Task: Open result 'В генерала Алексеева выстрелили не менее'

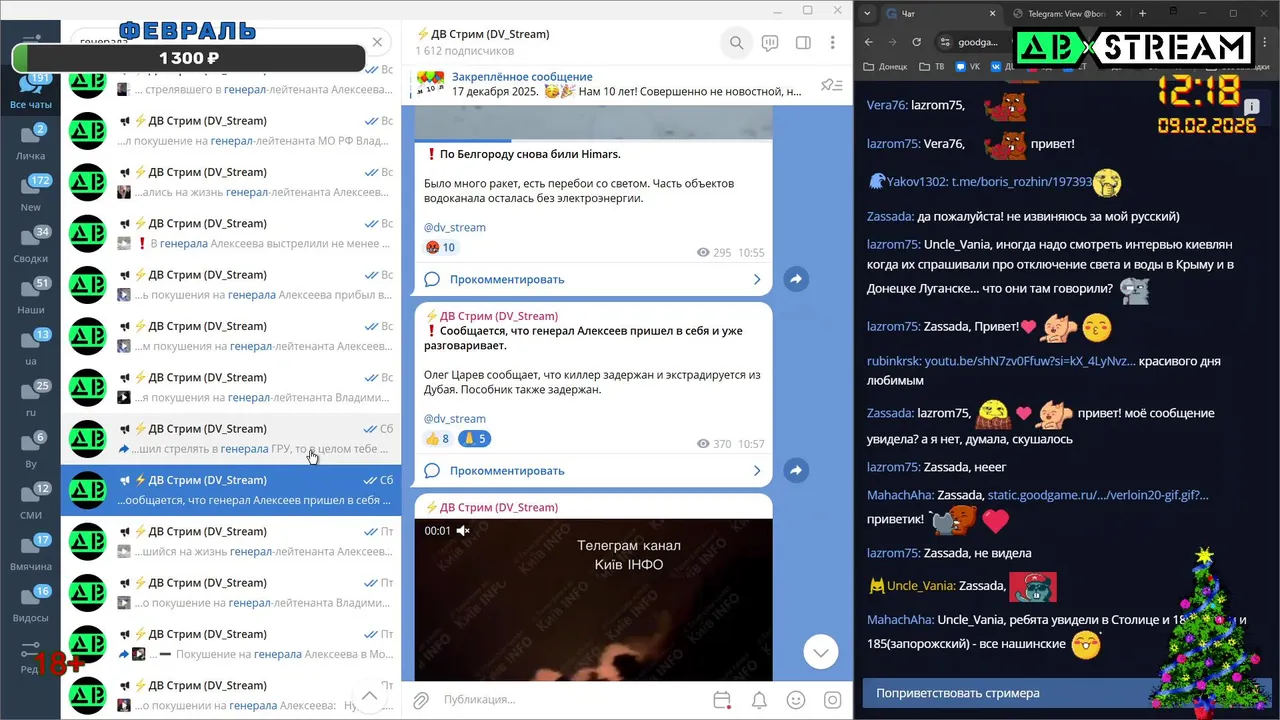Action: pyautogui.click(x=231, y=233)
